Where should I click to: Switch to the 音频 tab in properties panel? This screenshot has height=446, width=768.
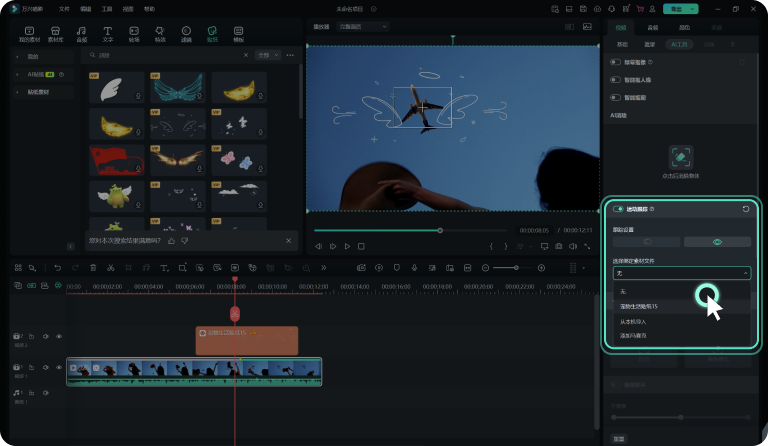(652, 29)
